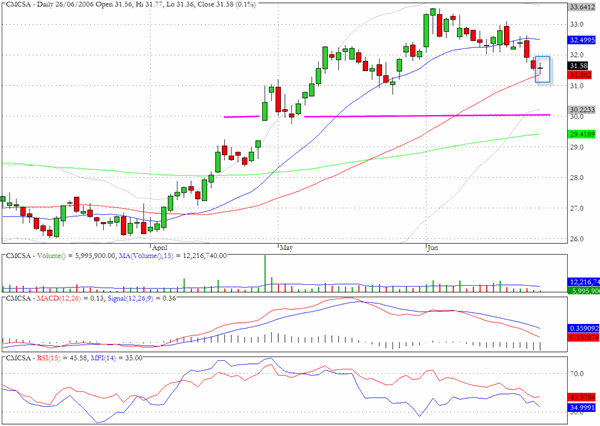The width and height of the screenshot is (600, 426).
Task: Click the gray 33.6412 upper band label
Action: pyautogui.click(x=582, y=7)
